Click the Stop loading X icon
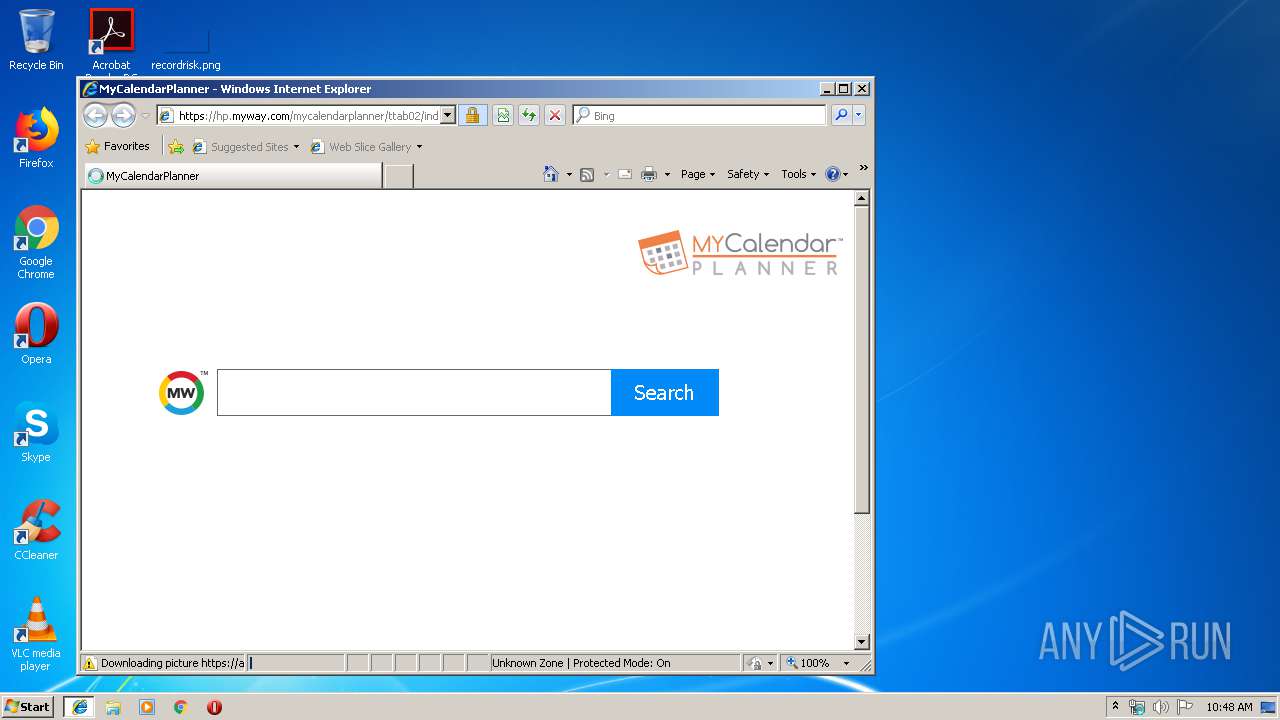The image size is (1280, 720). [x=555, y=115]
